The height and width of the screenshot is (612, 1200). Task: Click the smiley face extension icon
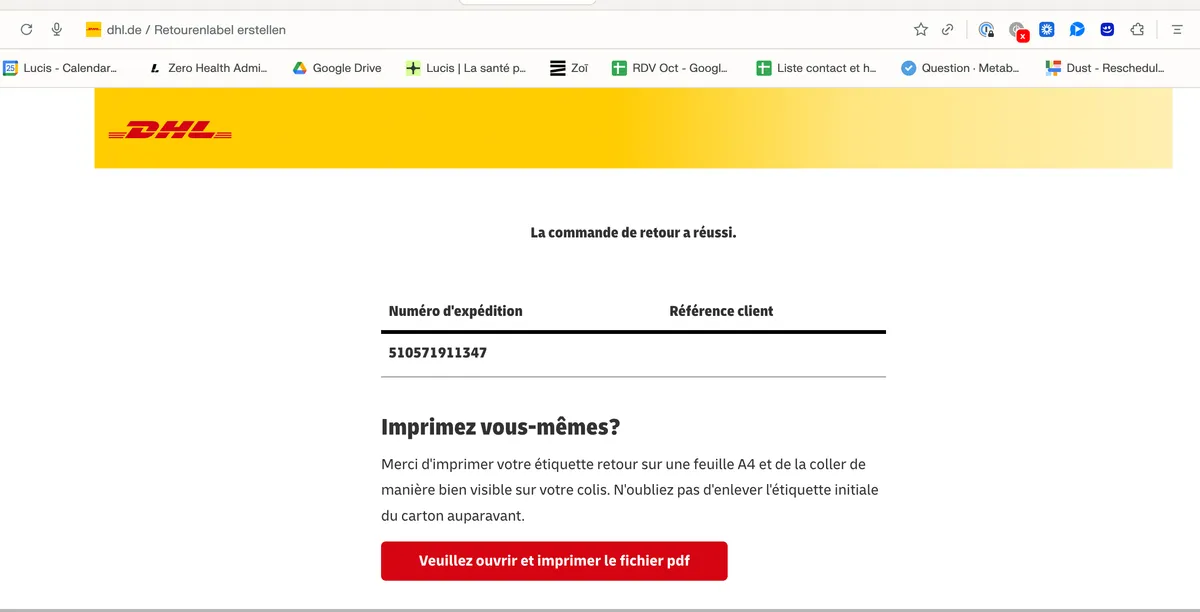pos(1106,29)
